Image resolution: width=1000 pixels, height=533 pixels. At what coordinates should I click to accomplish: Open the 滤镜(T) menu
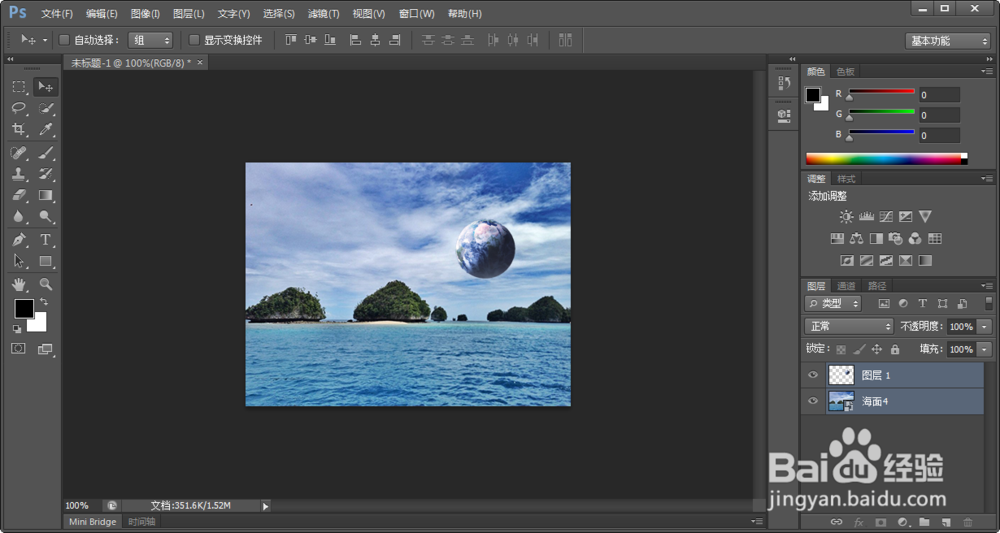click(x=323, y=14)
